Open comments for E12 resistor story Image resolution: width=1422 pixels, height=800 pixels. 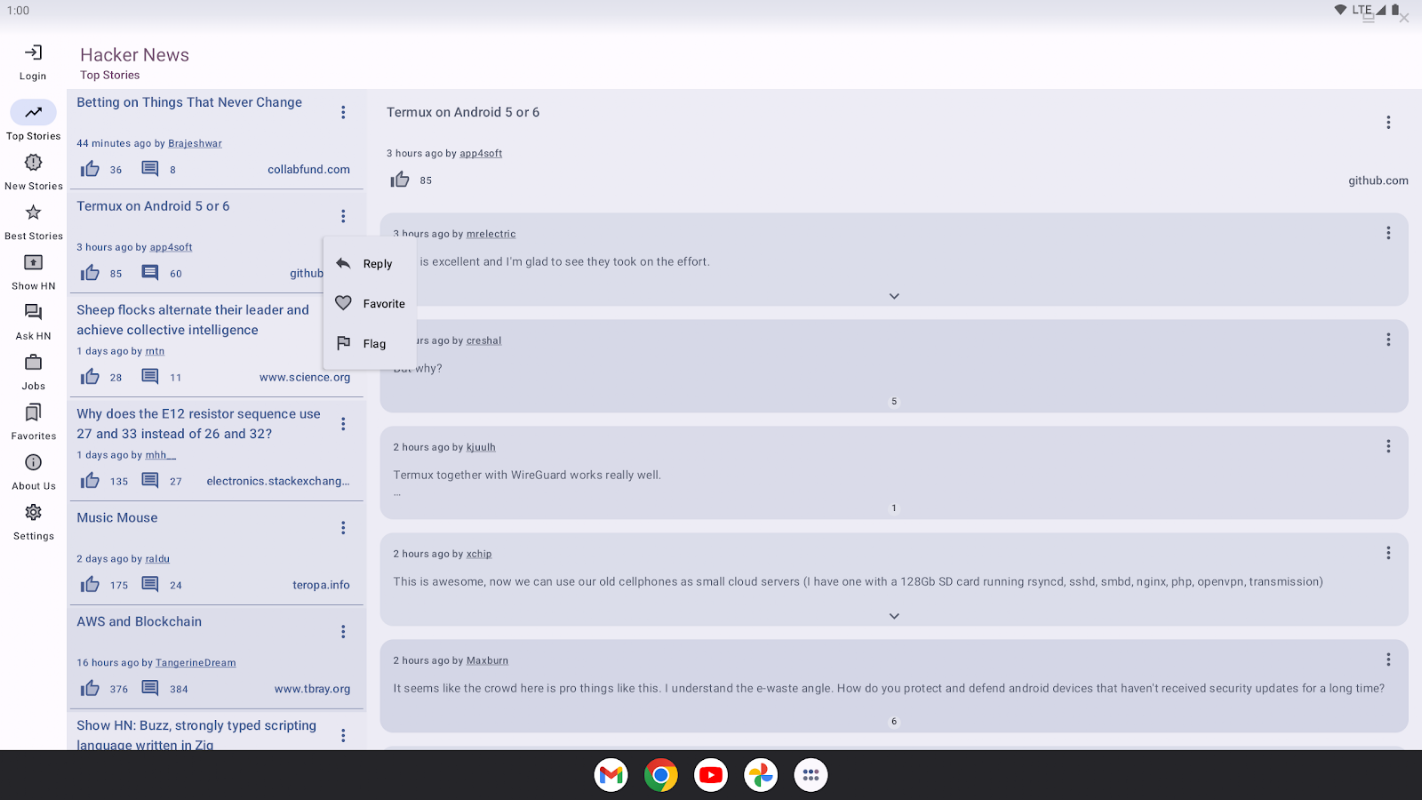point(150,481)
